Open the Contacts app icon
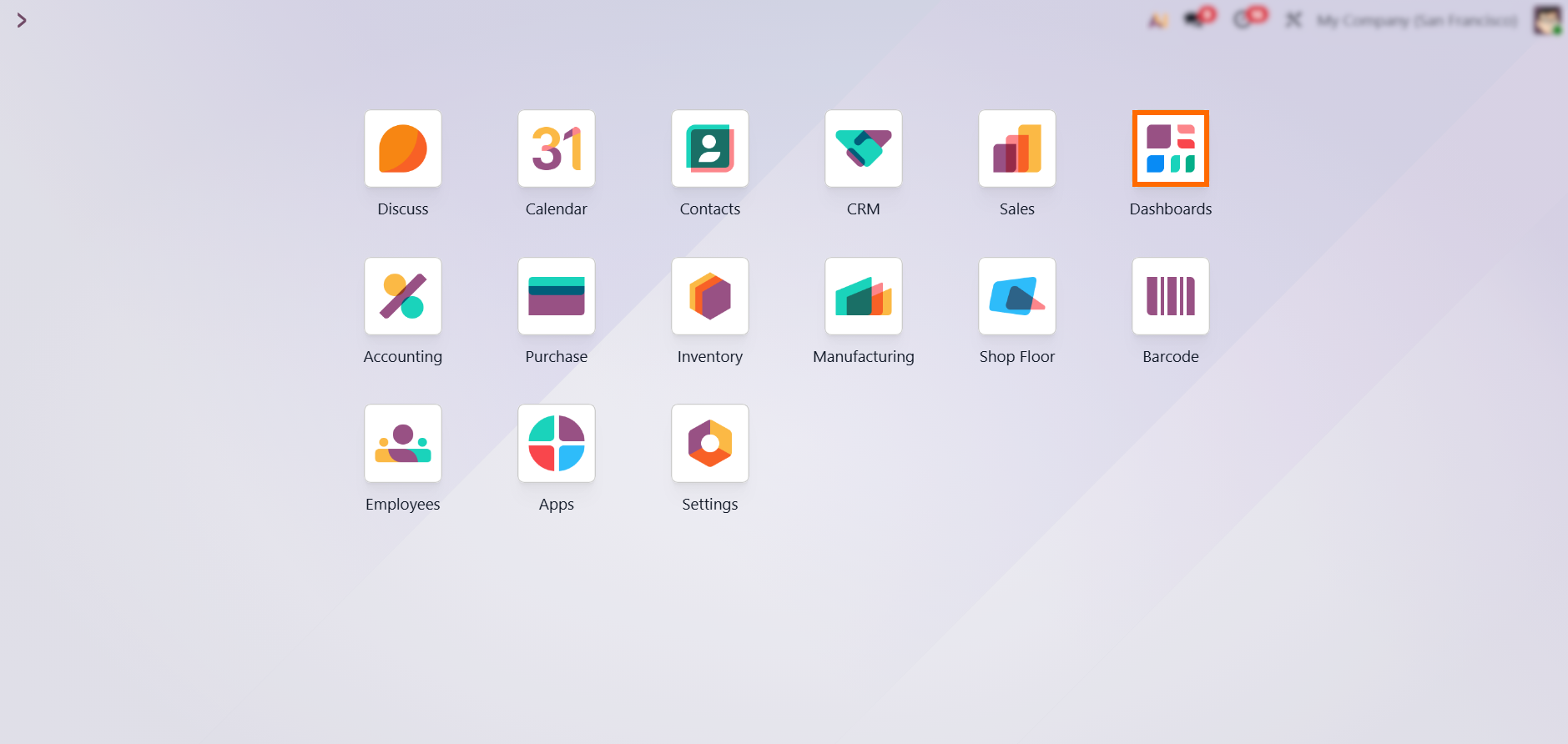This screenshot has height=744, width=1568. click(x=709, y=149)
